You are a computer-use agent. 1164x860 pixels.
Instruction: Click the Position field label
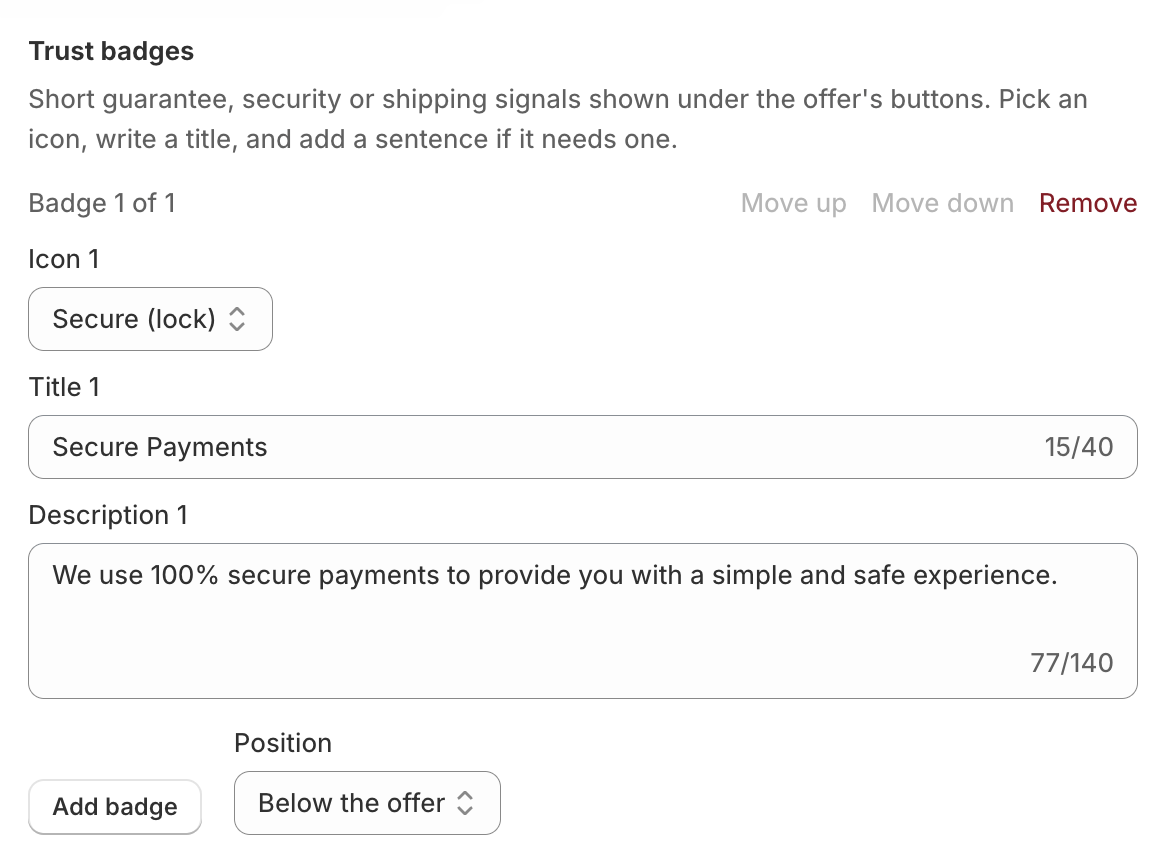click(x=283, y=743)
